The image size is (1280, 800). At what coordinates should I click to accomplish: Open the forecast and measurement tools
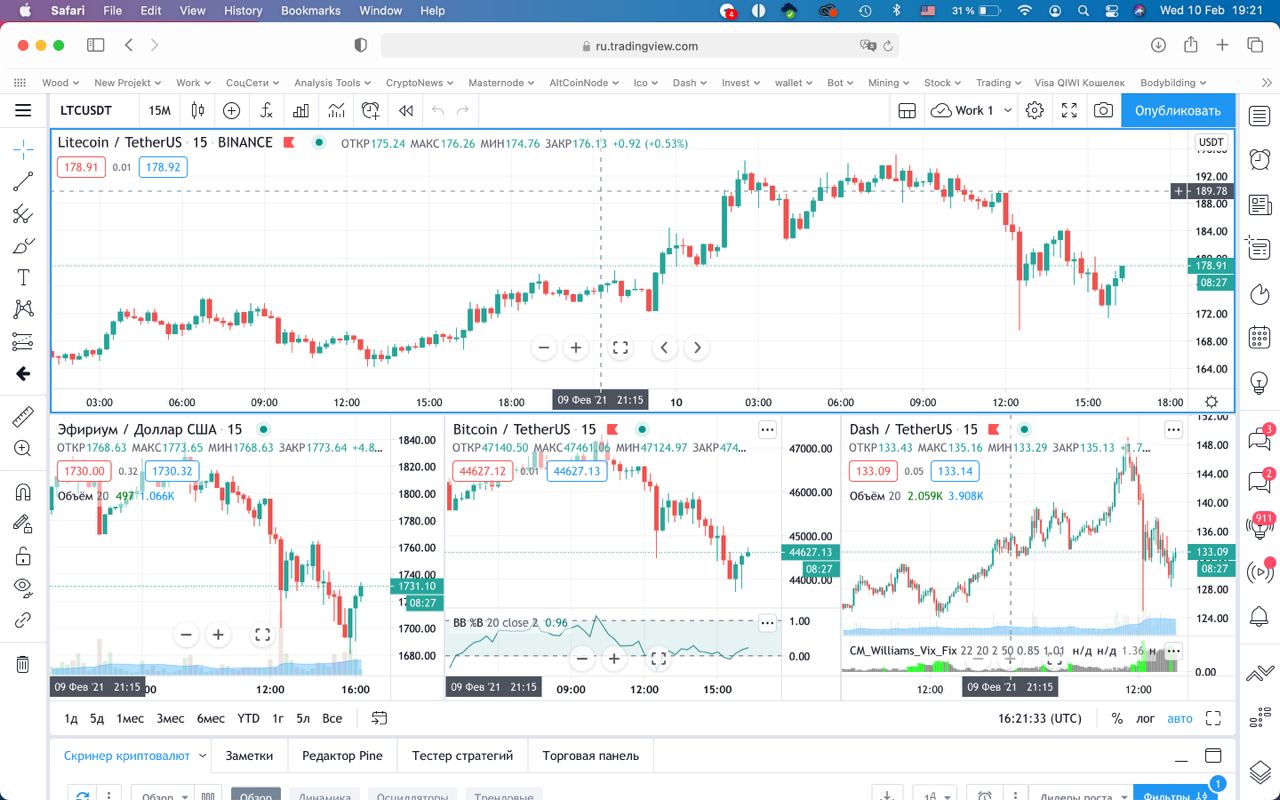23,341
